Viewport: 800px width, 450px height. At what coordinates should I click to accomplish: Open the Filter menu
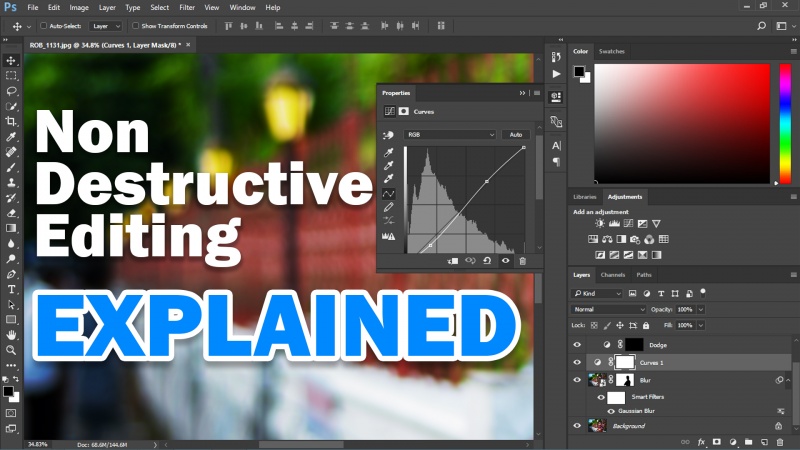187,8
